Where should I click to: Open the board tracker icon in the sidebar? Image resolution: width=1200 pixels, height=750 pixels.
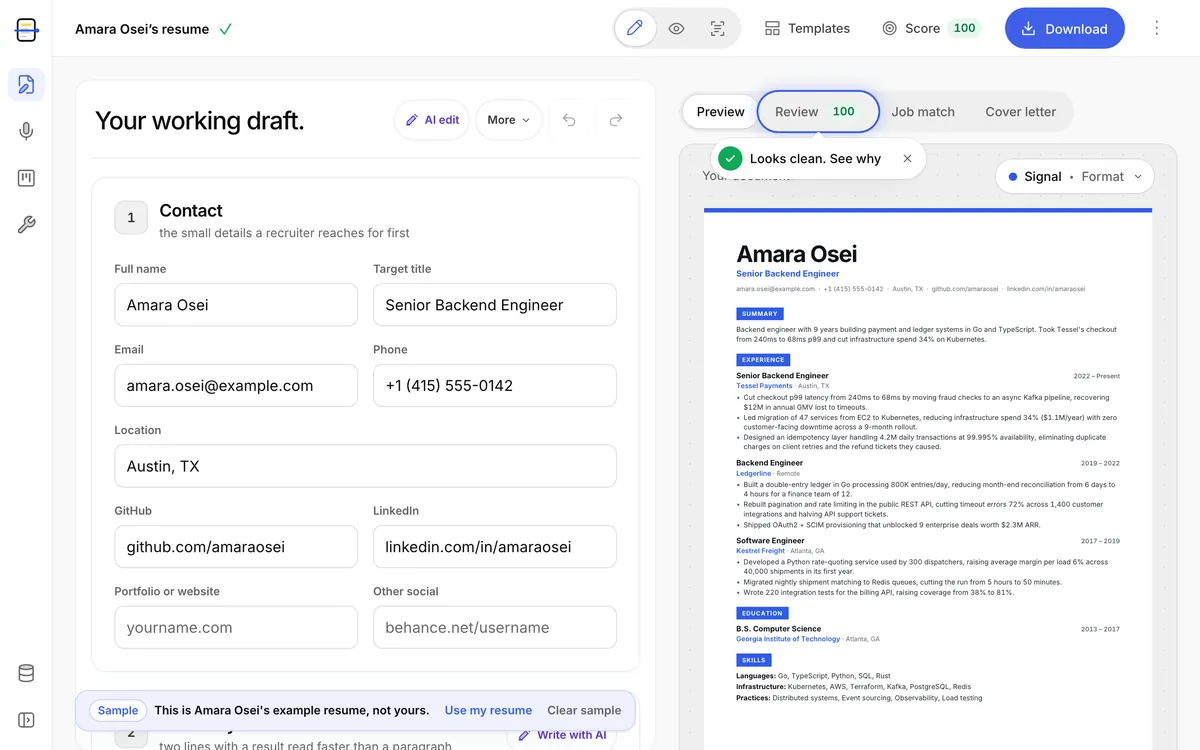pyautogui.click(x=26, y=178)
